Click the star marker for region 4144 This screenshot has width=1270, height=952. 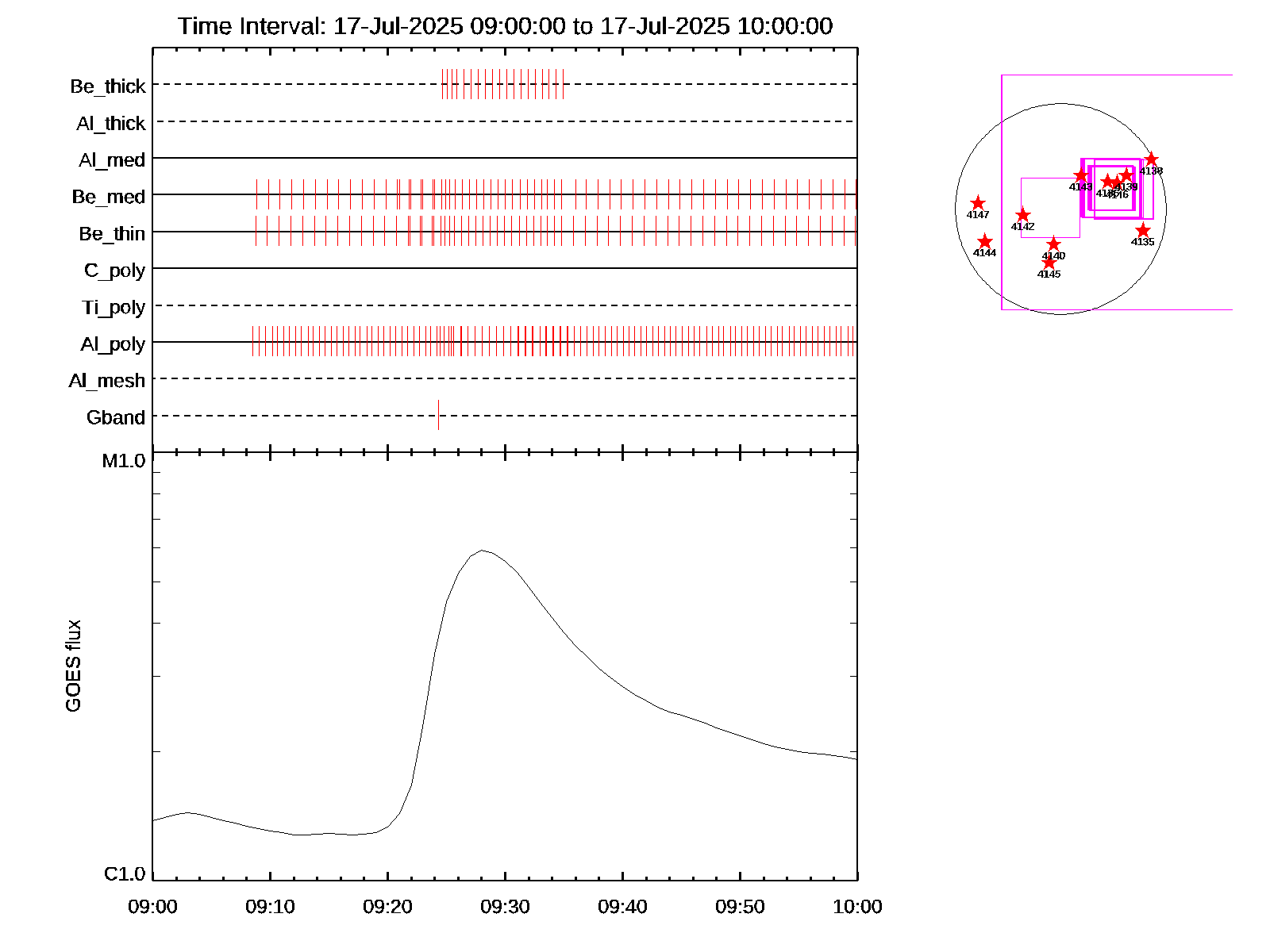point(984,241)
